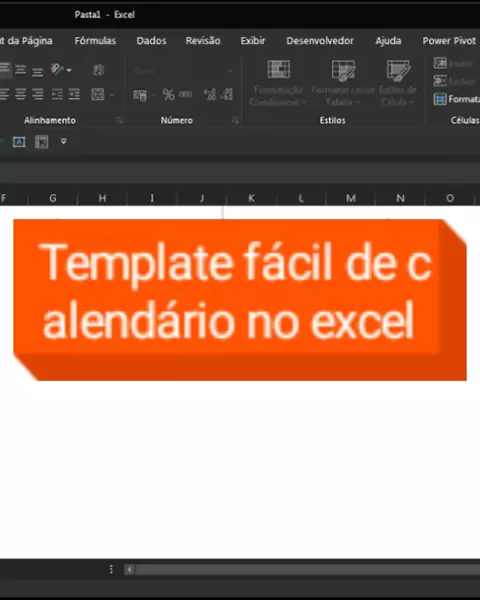The image size is (480, 600).
Task: Click the decrease decimal places icon
Action: (227, 95)
